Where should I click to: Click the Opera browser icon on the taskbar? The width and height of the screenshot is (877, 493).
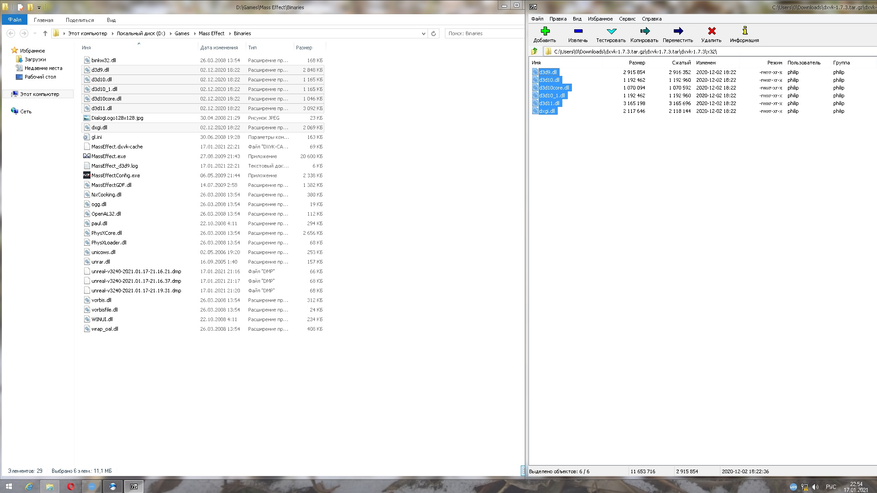[x=70, y=486]
